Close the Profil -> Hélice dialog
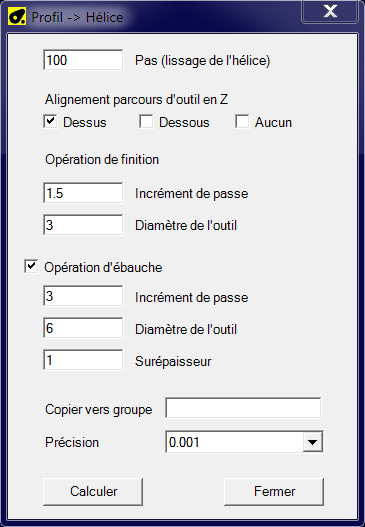 tap(330, 11)
